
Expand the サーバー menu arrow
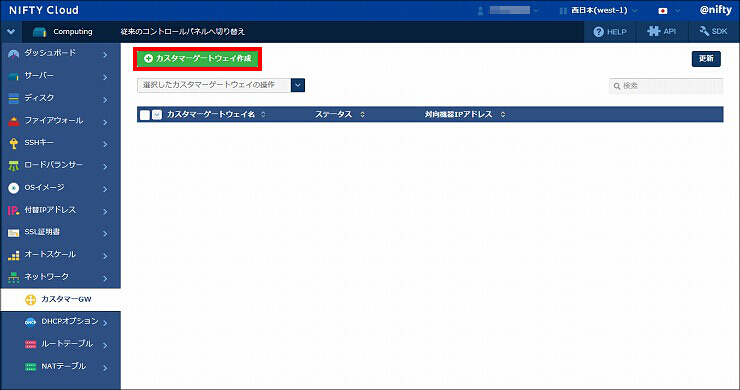[x=105, y=77]
